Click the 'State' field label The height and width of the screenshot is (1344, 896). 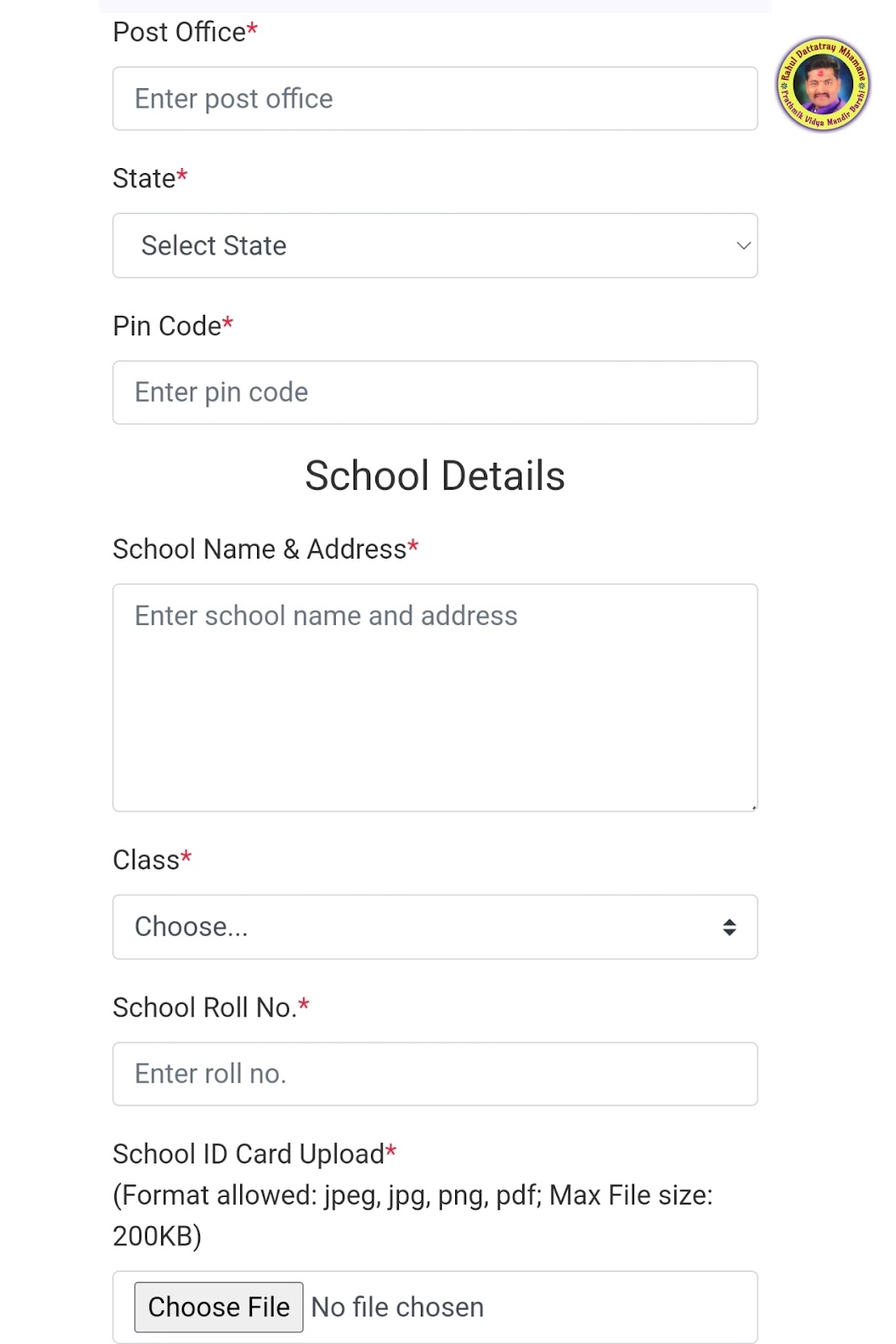click(144, 178)
